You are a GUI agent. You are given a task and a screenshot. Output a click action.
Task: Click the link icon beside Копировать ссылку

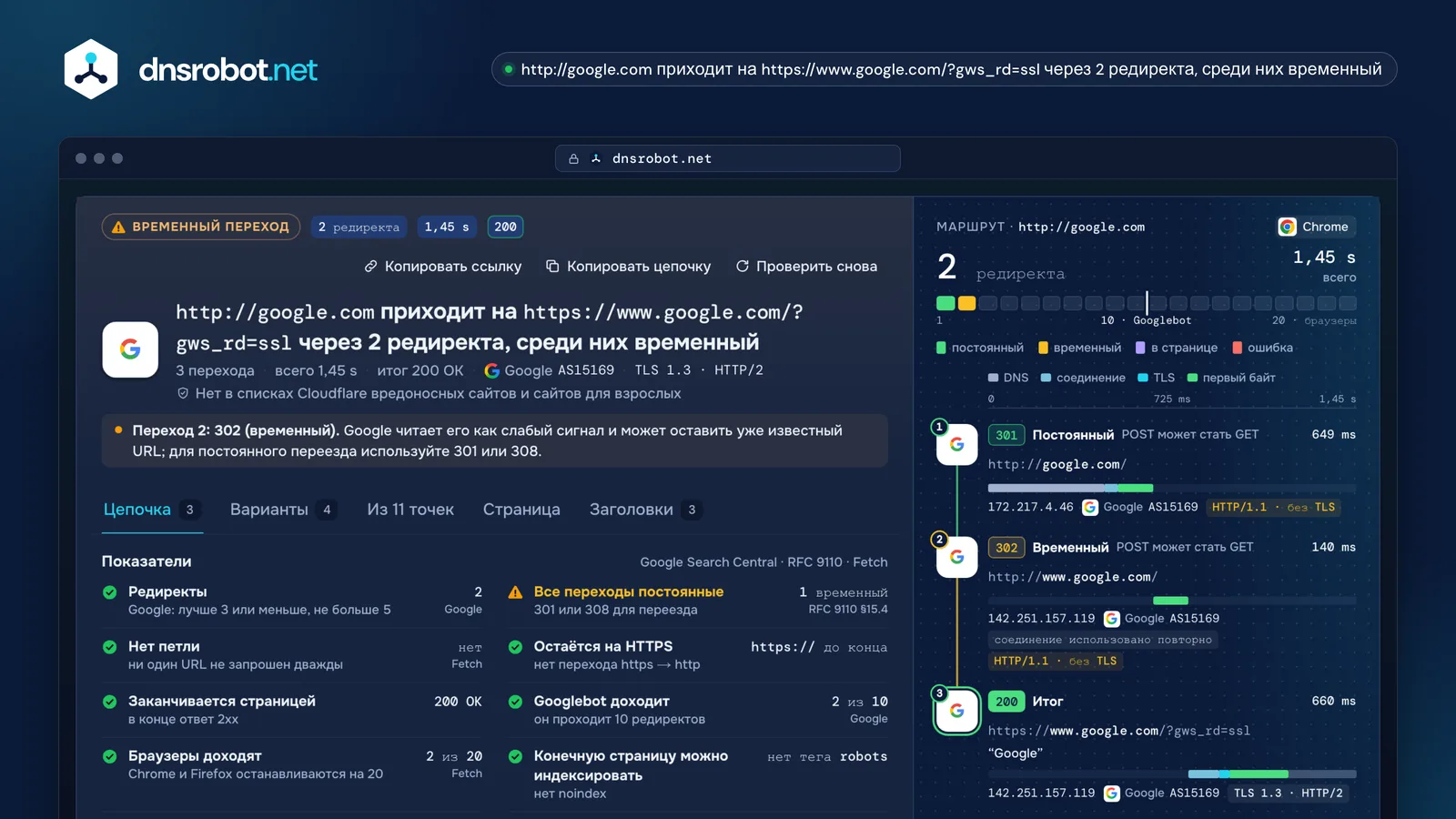[371, 267]
